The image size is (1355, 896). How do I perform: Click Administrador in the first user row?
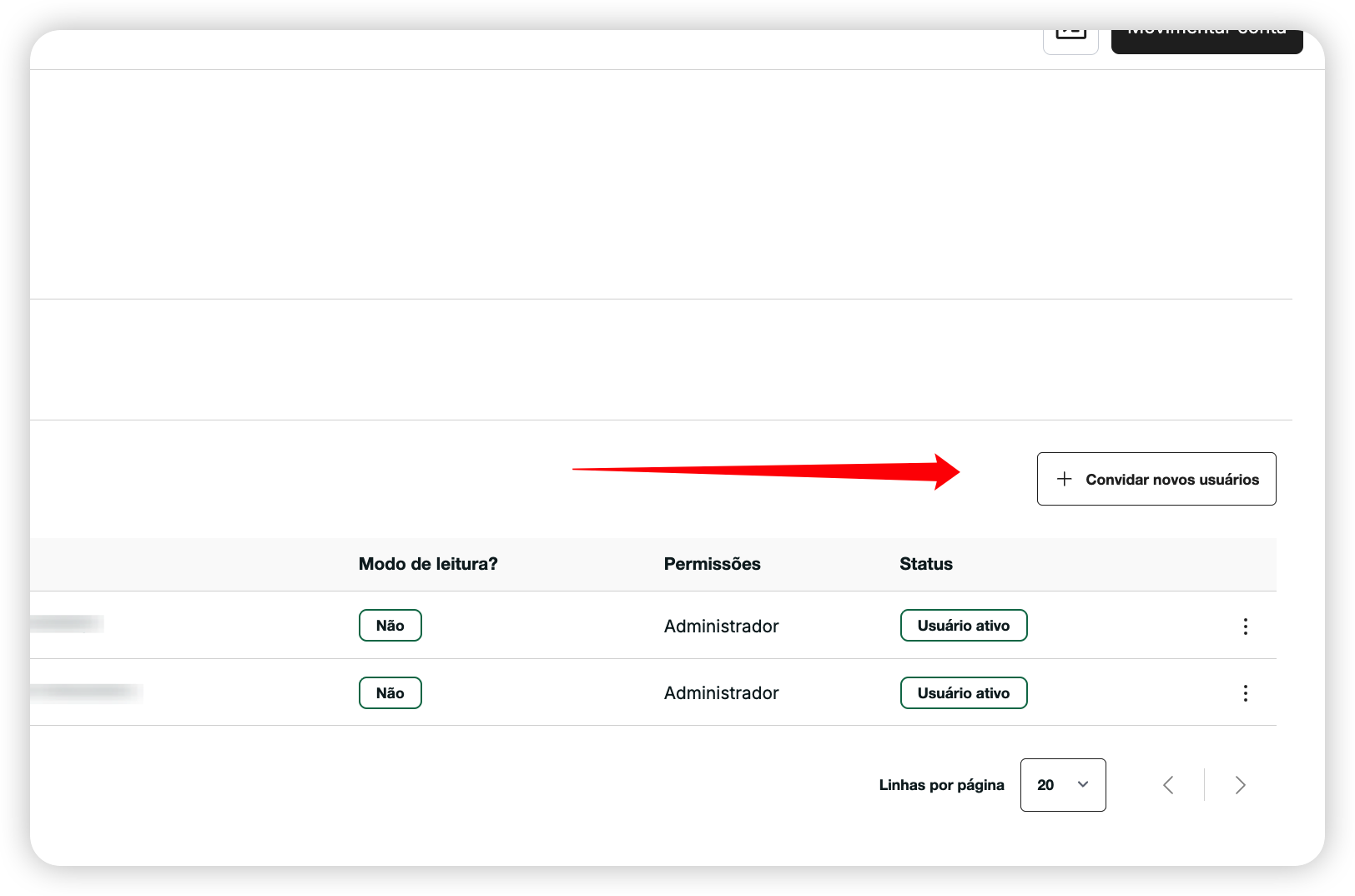[721, 627]
